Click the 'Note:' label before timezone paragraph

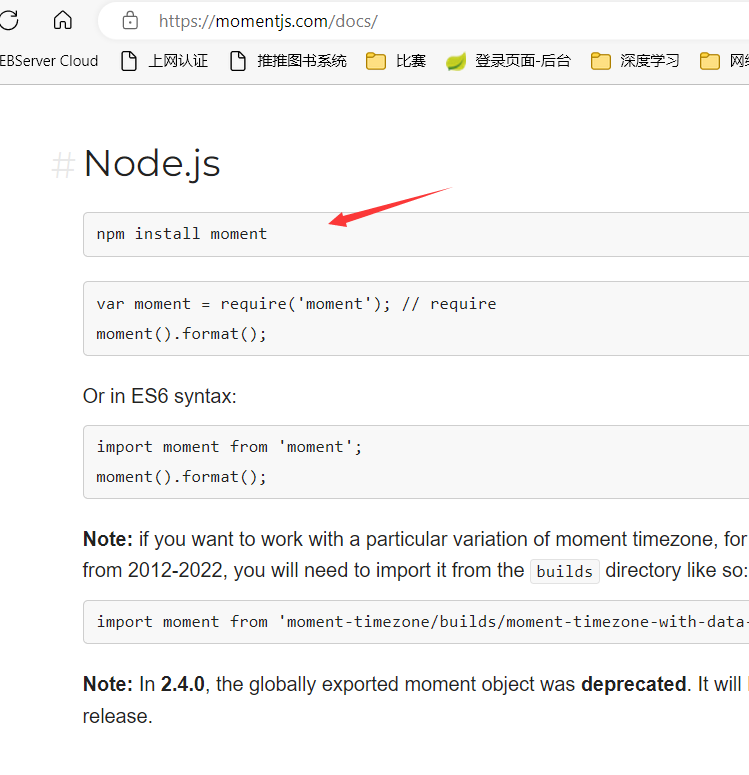(x=108, y=539)
